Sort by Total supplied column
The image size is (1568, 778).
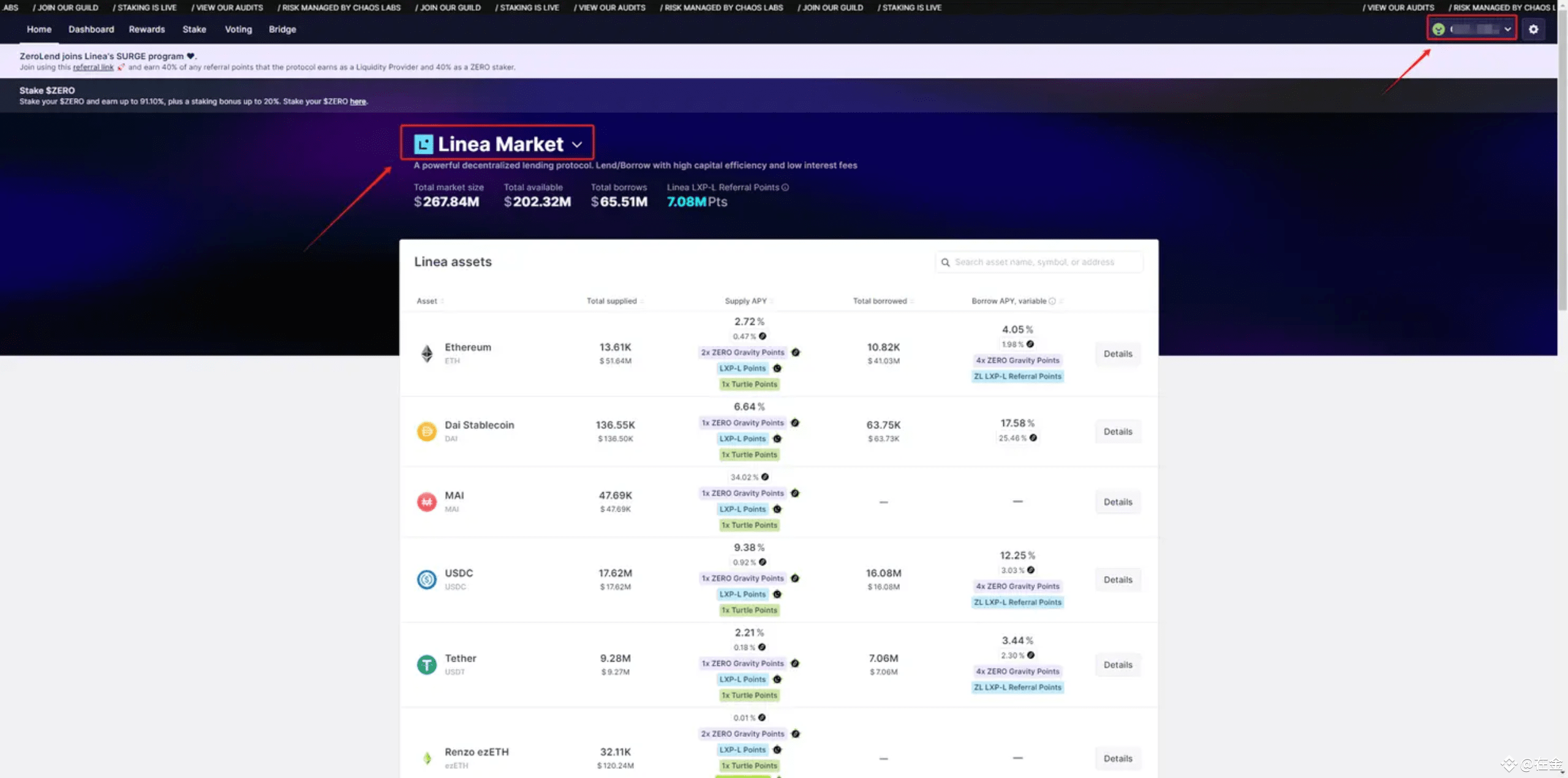[612, 301]
